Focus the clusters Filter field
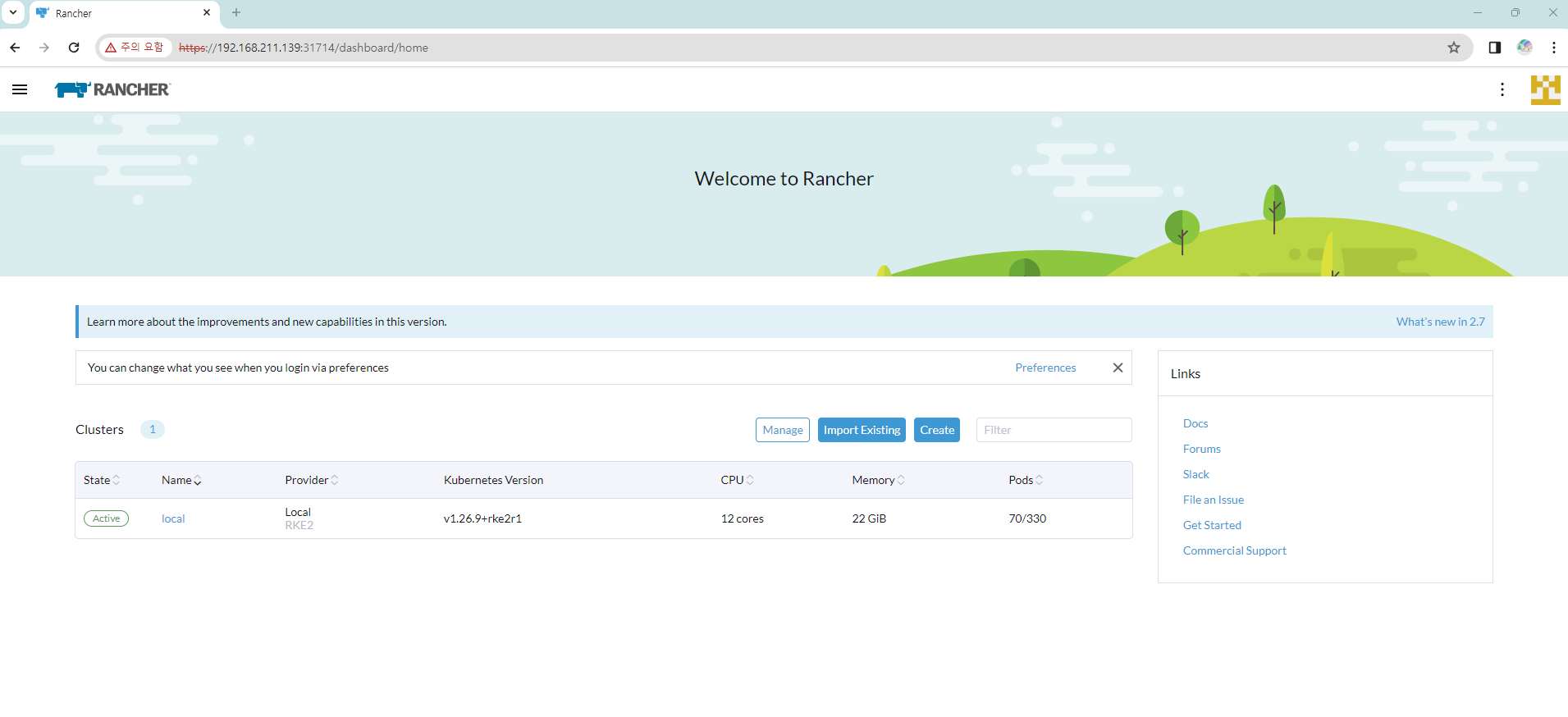1568x717 pixels. (x=1054, y=430)
